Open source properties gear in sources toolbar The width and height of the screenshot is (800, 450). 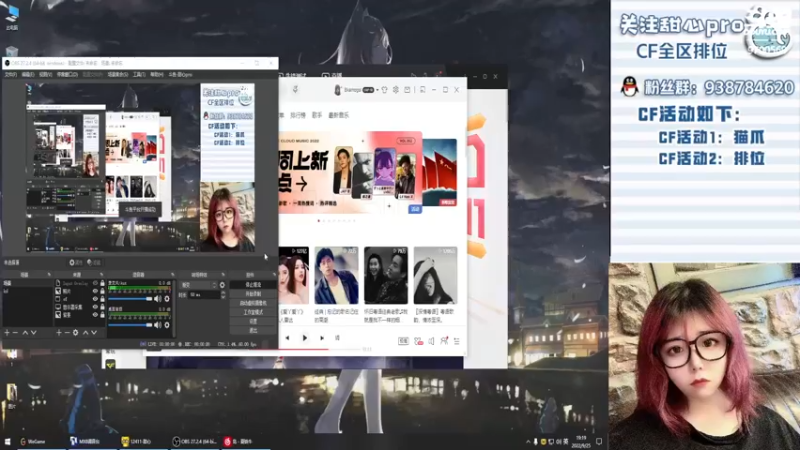coord(76,333)
